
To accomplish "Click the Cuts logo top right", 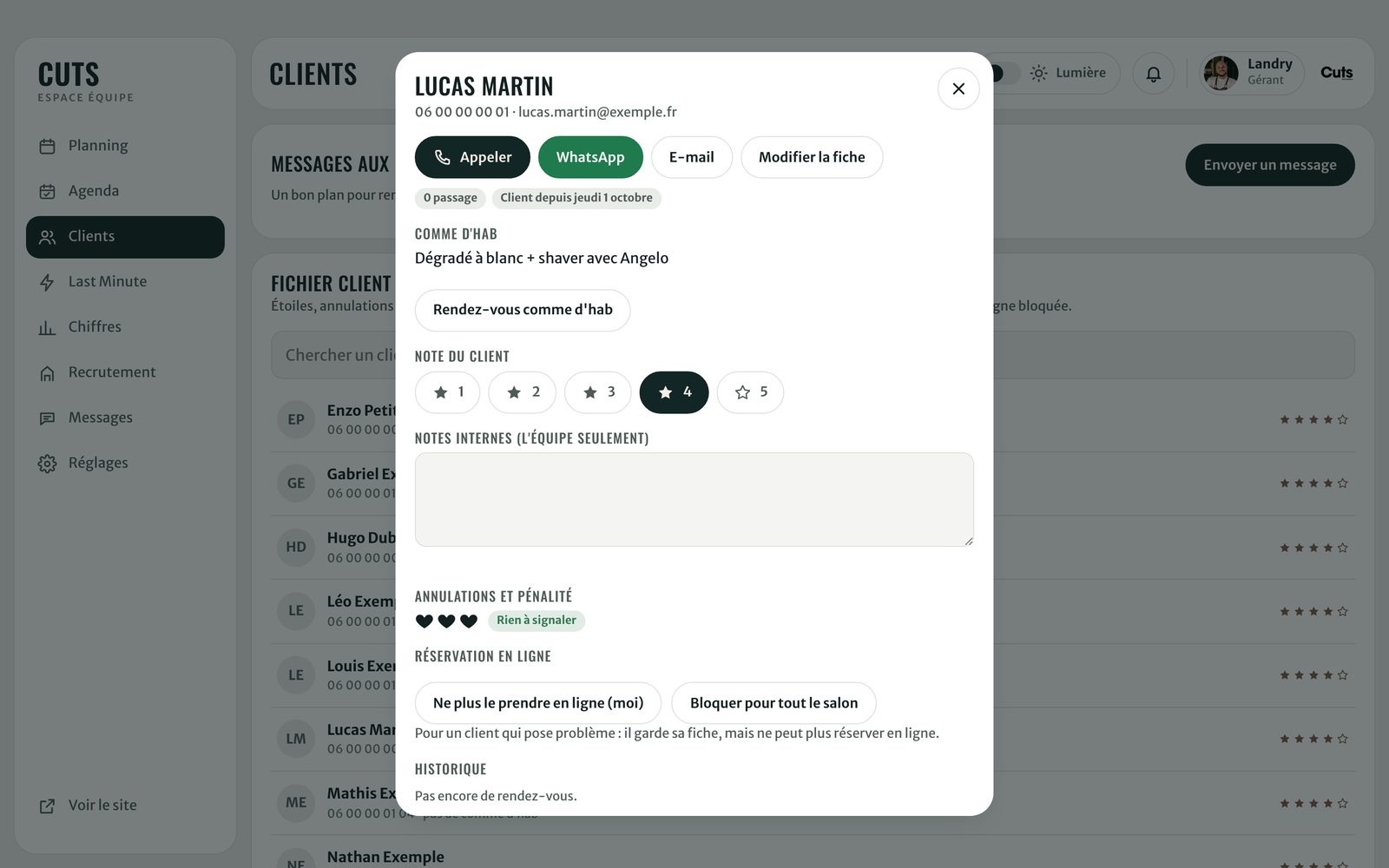I will [1336, 73].
